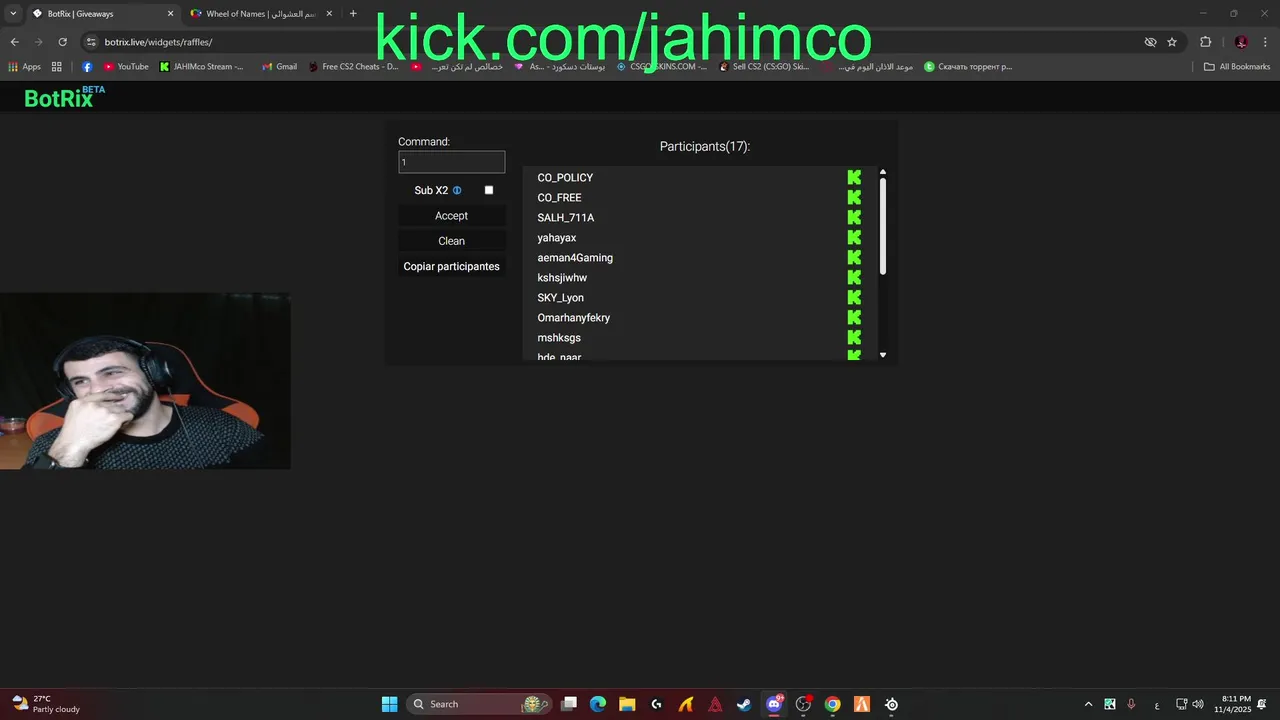Click the Kick icon beside SALH_711A
This screenshot has height=720, width=1280.
854,217
